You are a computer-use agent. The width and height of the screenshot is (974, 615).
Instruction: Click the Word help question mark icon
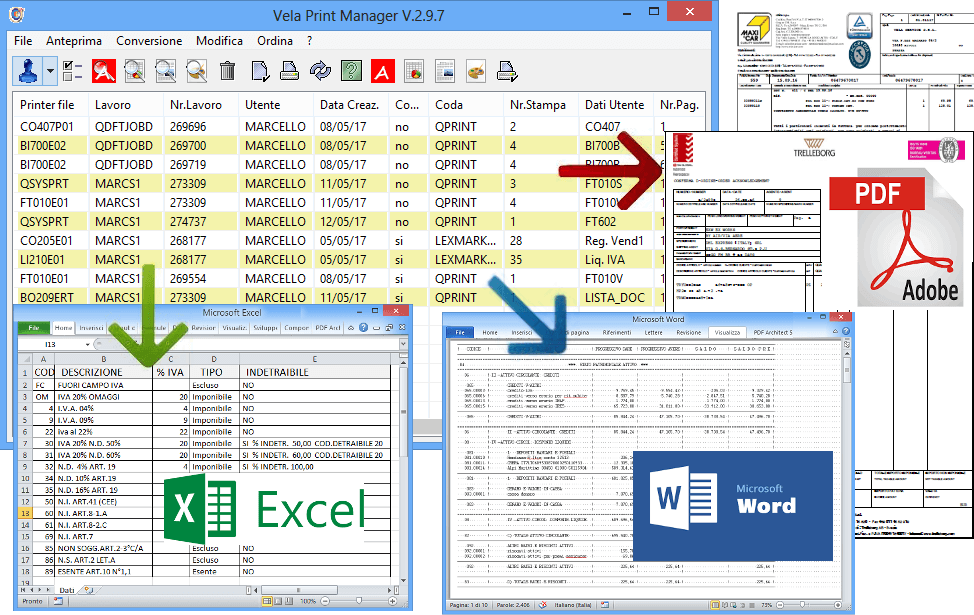click(845, 332)
